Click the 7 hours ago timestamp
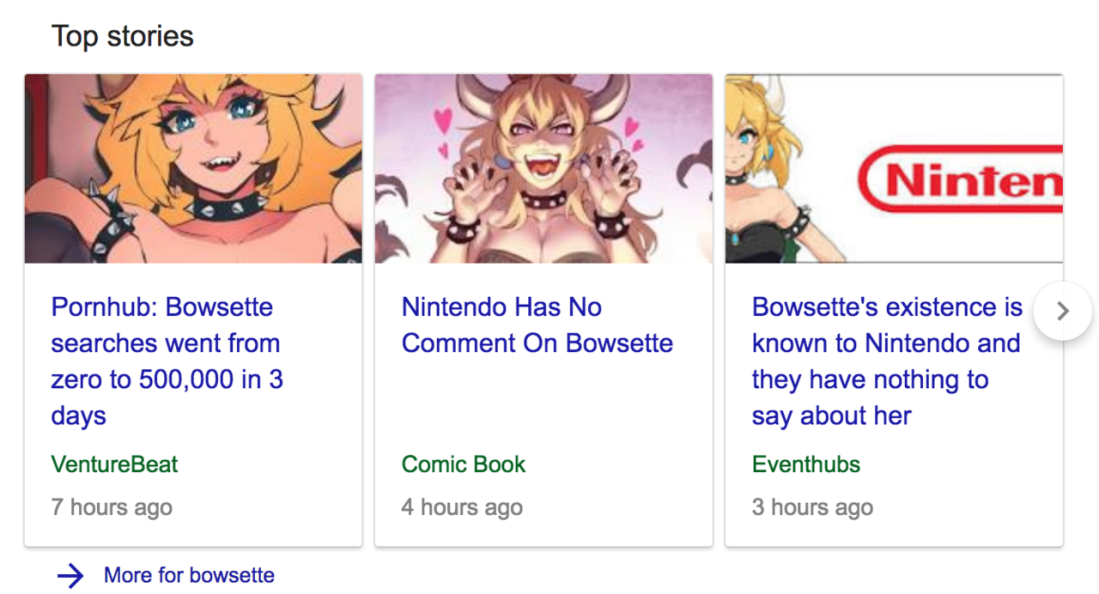This screenshot has width=1099, height=594. [x=111, y=507]
